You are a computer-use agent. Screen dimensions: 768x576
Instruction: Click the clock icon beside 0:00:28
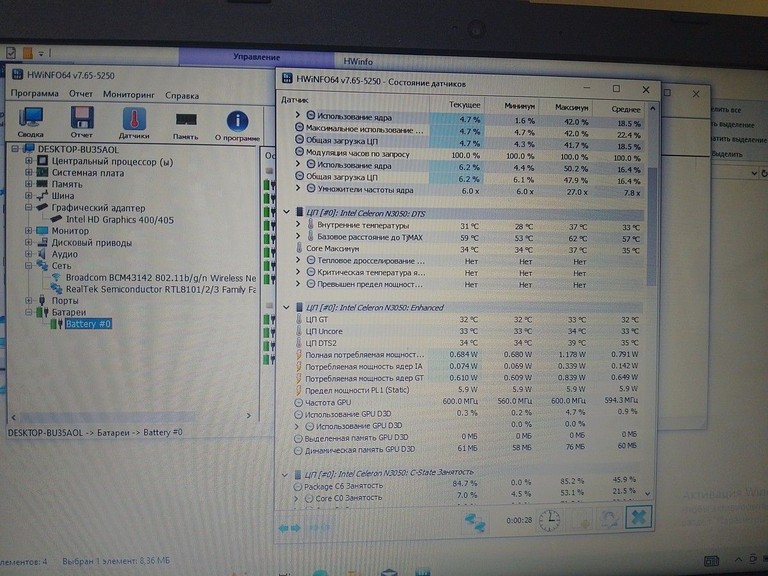point(550,520)
